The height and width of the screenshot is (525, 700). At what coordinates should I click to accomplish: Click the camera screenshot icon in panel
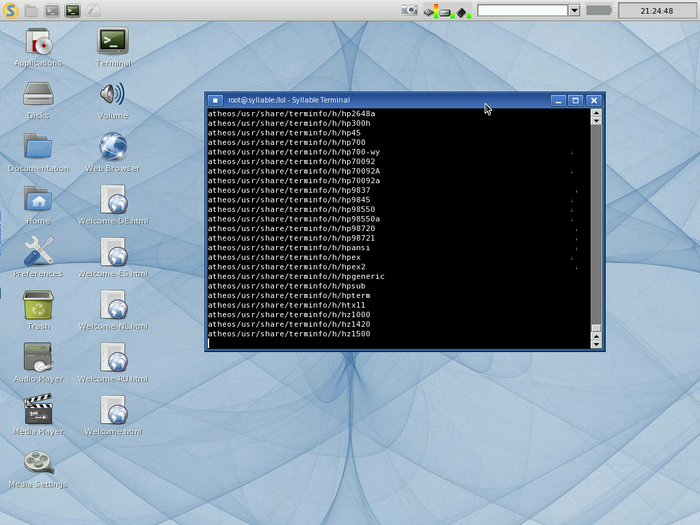[409, 10]
